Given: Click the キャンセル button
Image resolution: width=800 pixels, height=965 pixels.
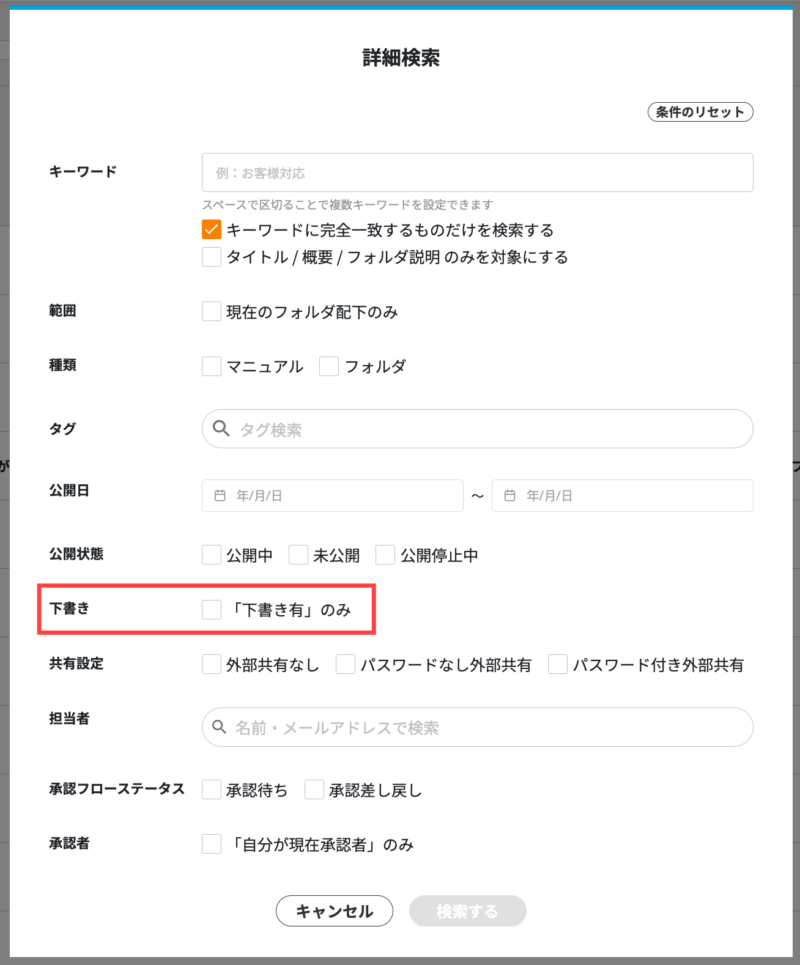Looking at the screenshot, I should point(334,911).
